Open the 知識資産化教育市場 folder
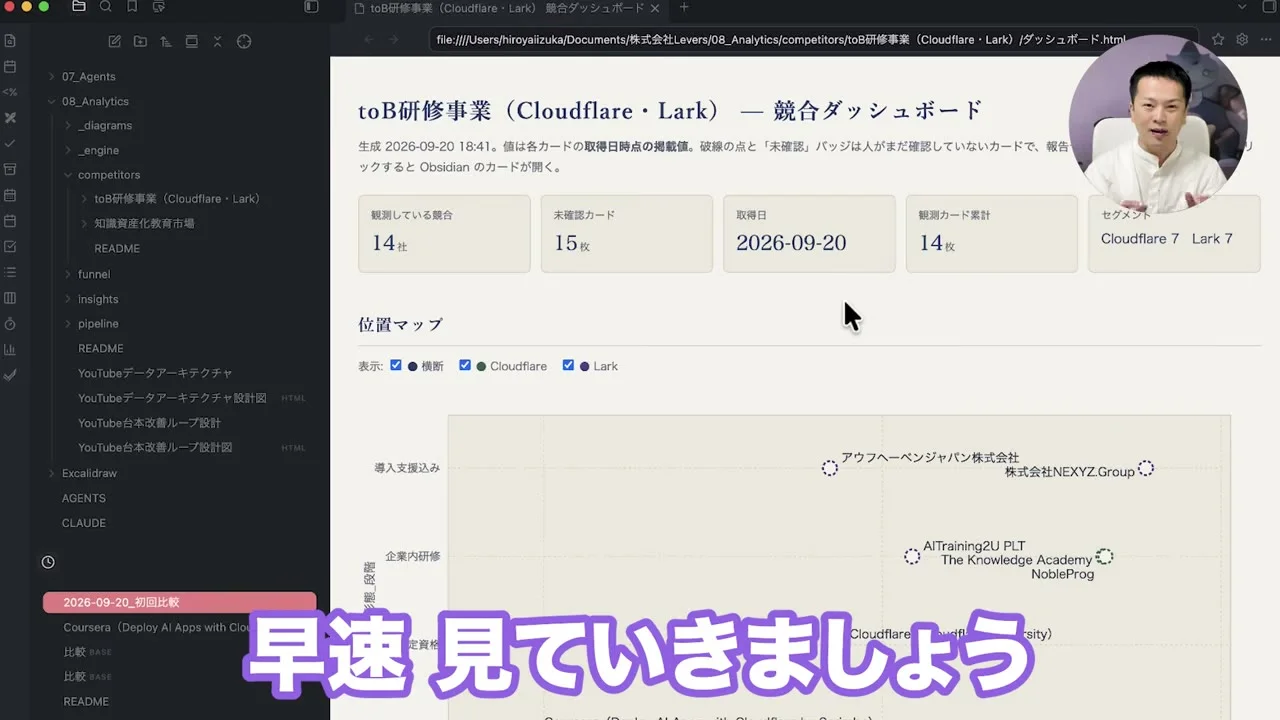This screenshot has width=1280, height=720. 144,224
